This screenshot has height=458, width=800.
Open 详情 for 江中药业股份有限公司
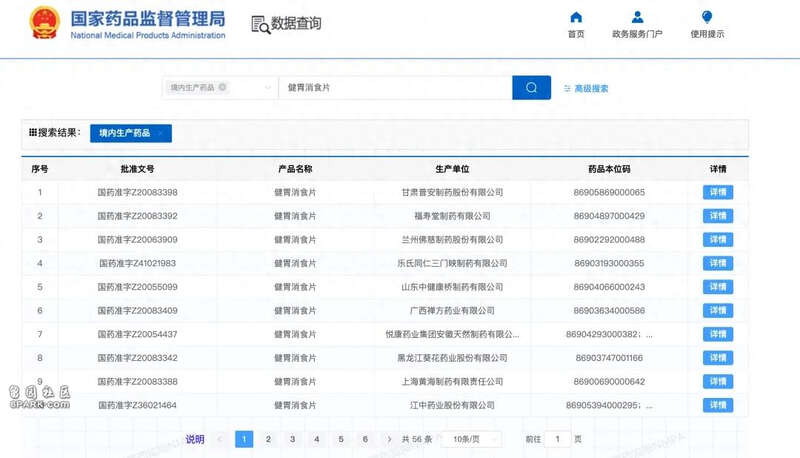(717, 405)
